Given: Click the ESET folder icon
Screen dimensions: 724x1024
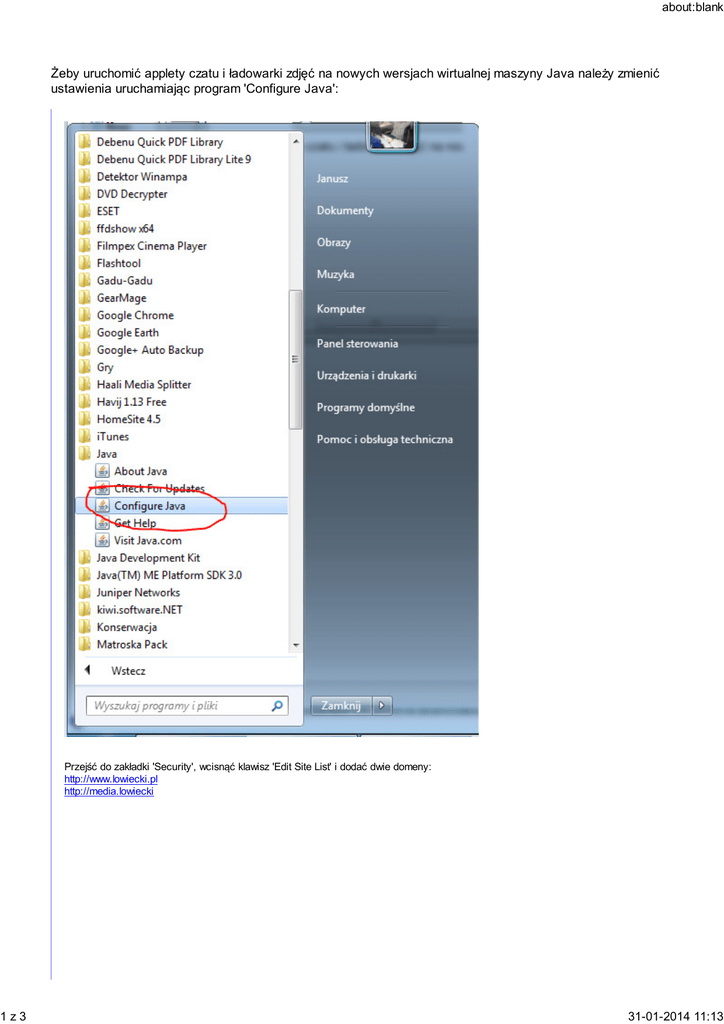Looking at the screenshot, I should click(x=86, y=211).
